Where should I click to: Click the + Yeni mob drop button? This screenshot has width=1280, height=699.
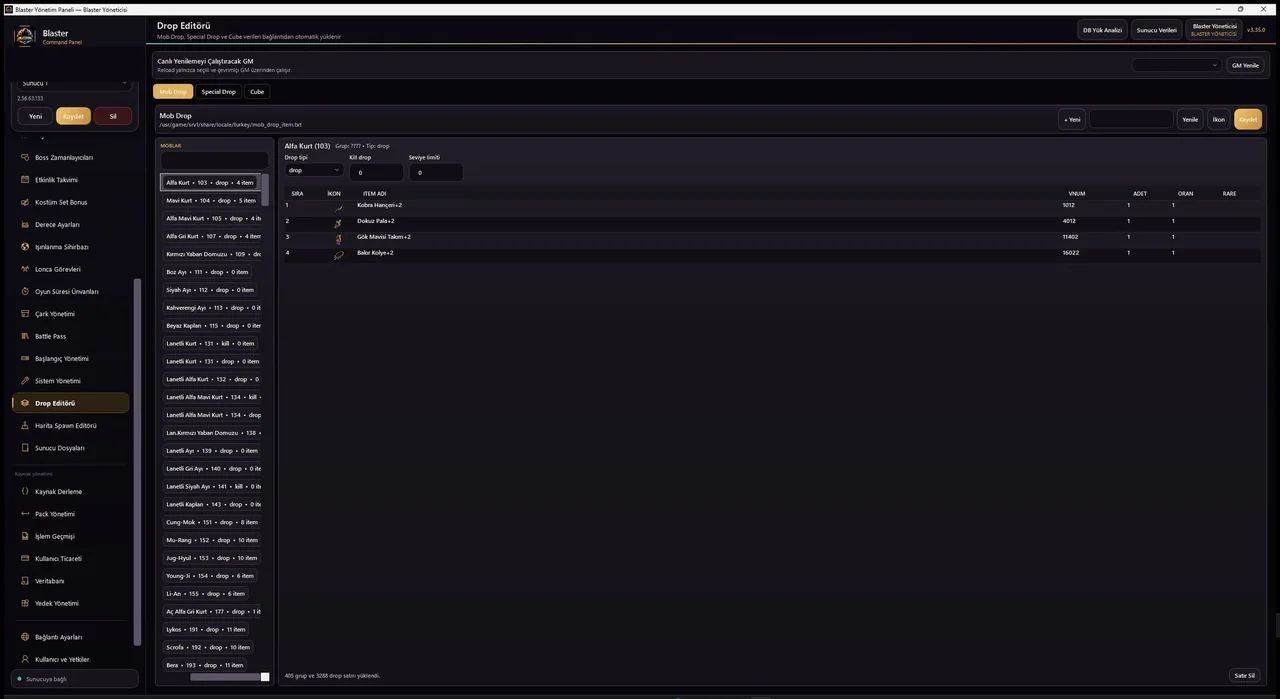click(1072, 119)
